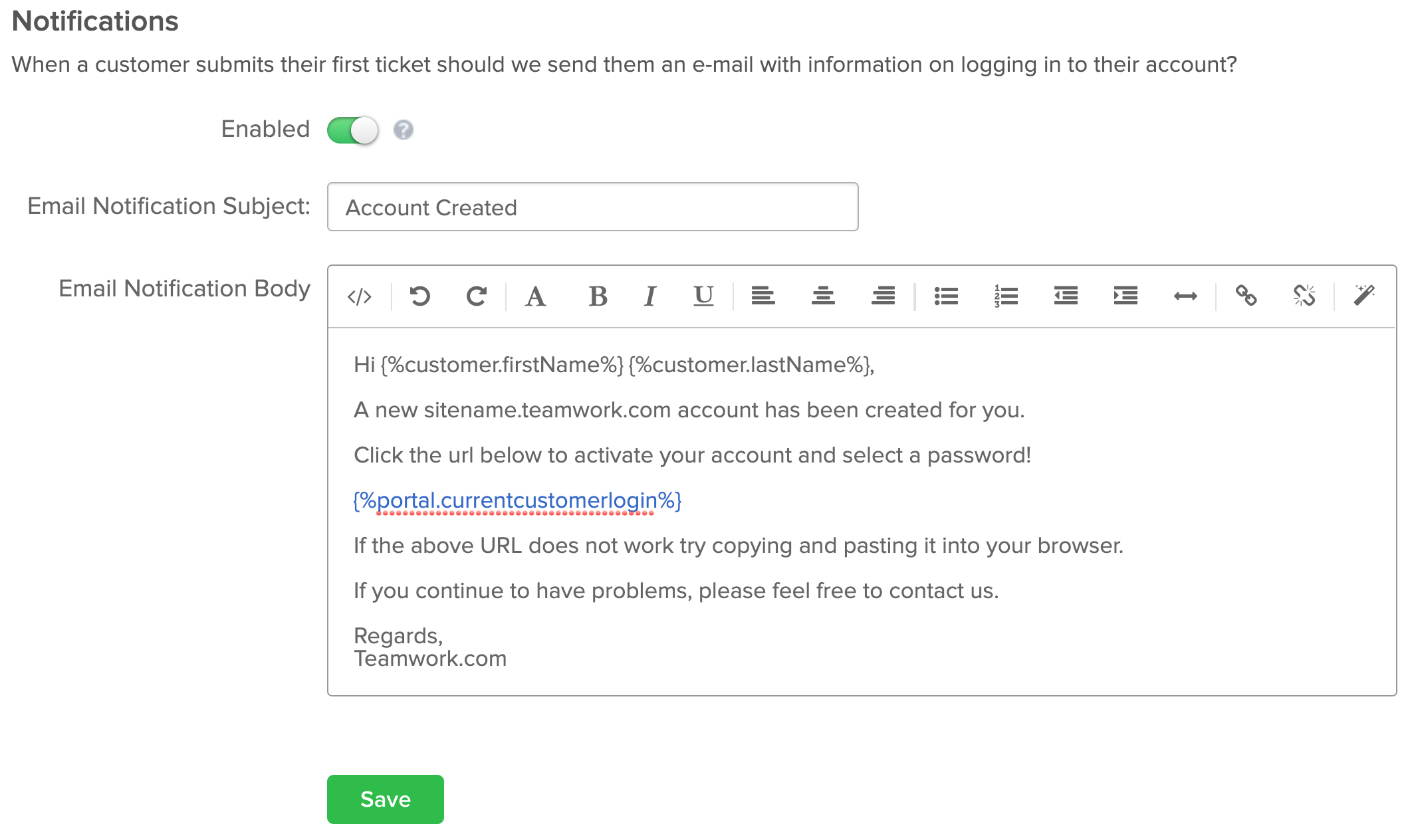
Task: Disable the Enabled notification toggle
Action: 352,130
